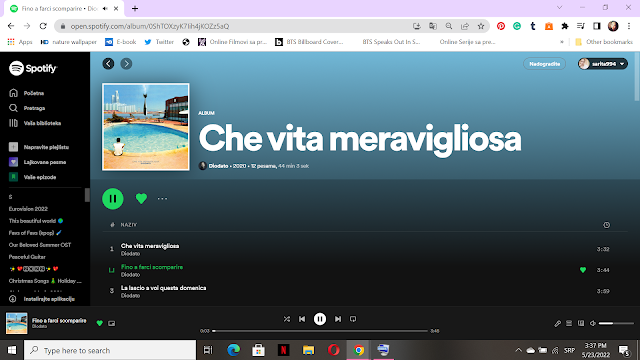Open Christmas Songs Holiday playlist
The height and width of the screenshot is (360, 640).
click(45, 281)
